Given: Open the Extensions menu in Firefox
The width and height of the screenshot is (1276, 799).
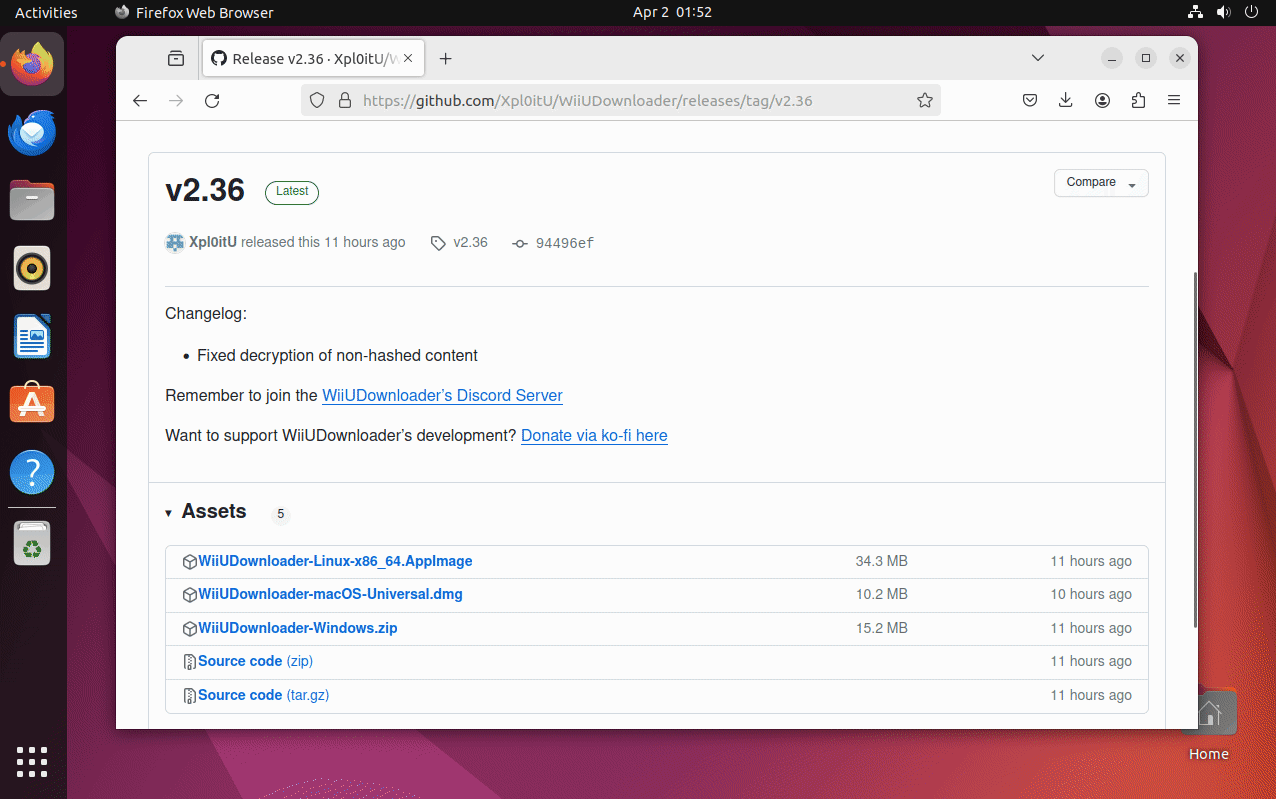Looking at the screenshot, I should [x=1138, y=100].
